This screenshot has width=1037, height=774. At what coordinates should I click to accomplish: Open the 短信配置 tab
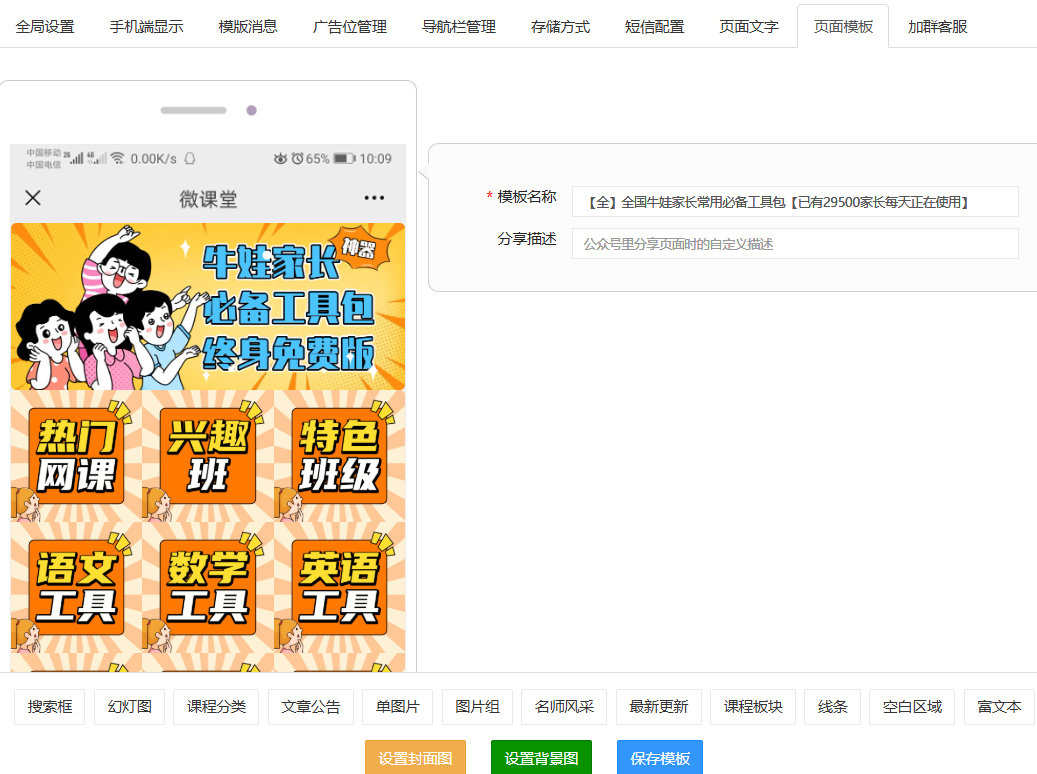pyautogui.click(x=655, y=28)
